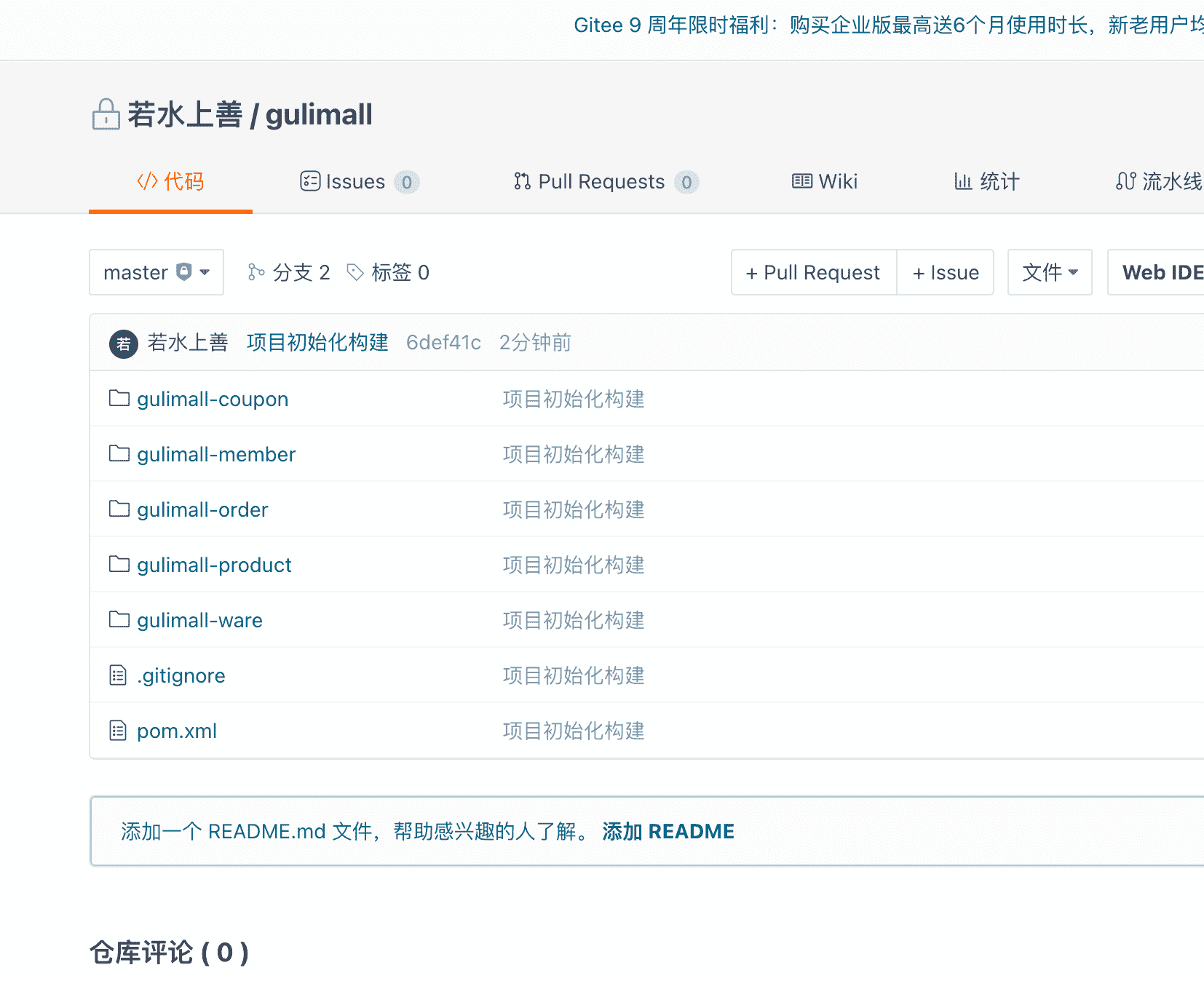Open the gulimall-ware folder
The width and height of the screenshot is (1204, 981).
tap(199, 620)
